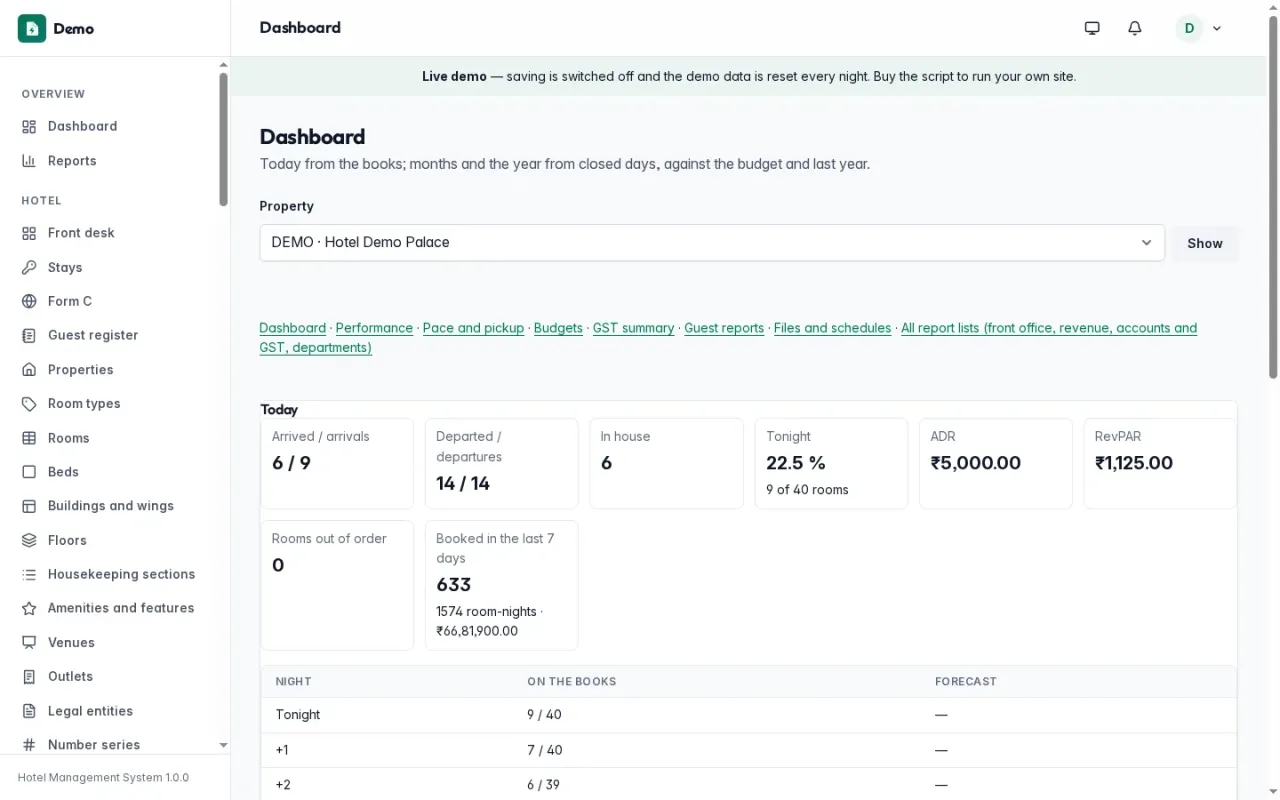
Task: Click the RevPAR ₹1,125.00 card
Action: click(x=1160, y=464)
